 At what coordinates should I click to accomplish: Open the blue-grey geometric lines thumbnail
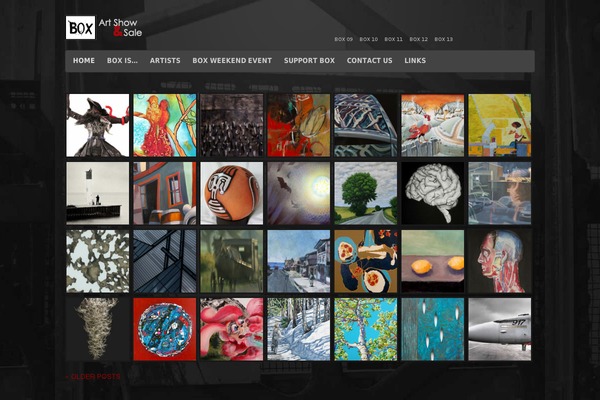pos(165,261)
